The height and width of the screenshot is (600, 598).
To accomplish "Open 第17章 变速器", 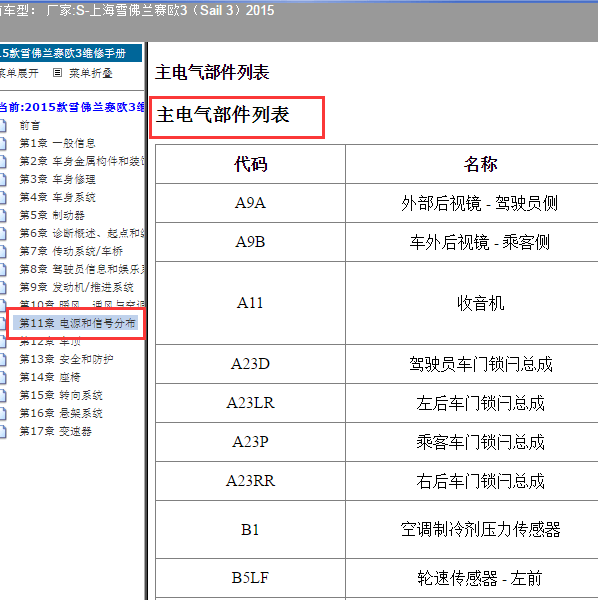I will coord(55,431).
